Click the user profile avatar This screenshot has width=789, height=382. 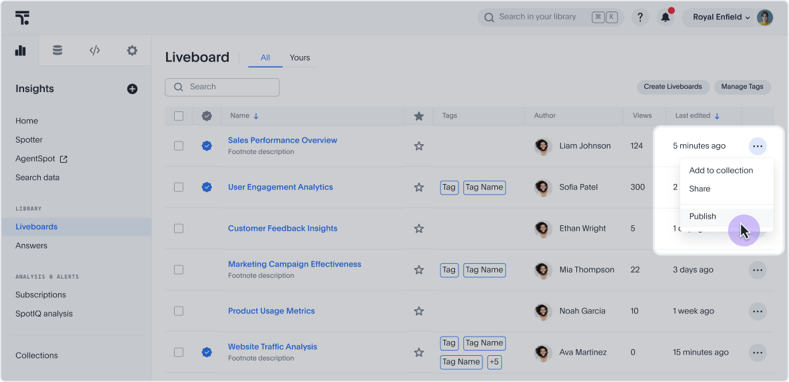(765, 18)
